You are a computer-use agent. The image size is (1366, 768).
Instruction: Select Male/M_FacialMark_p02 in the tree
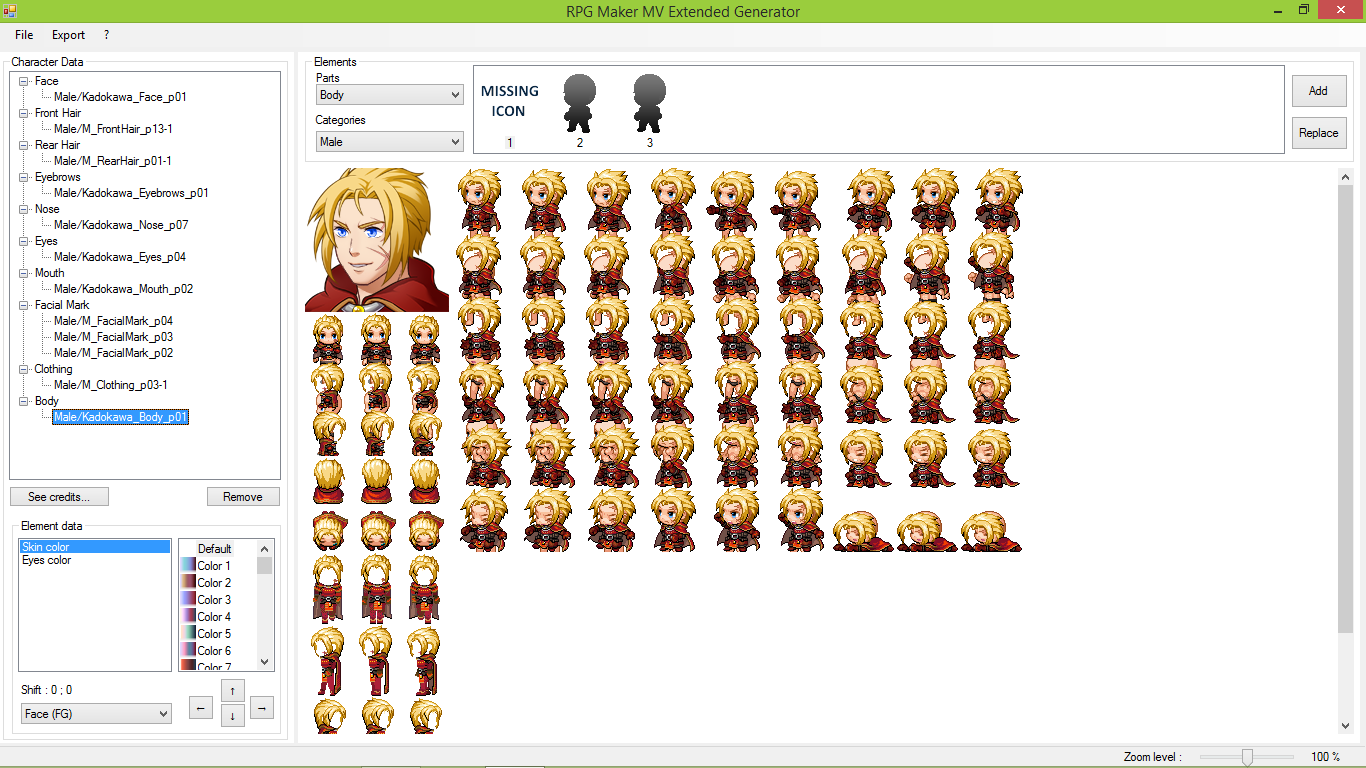coord(114,353)
